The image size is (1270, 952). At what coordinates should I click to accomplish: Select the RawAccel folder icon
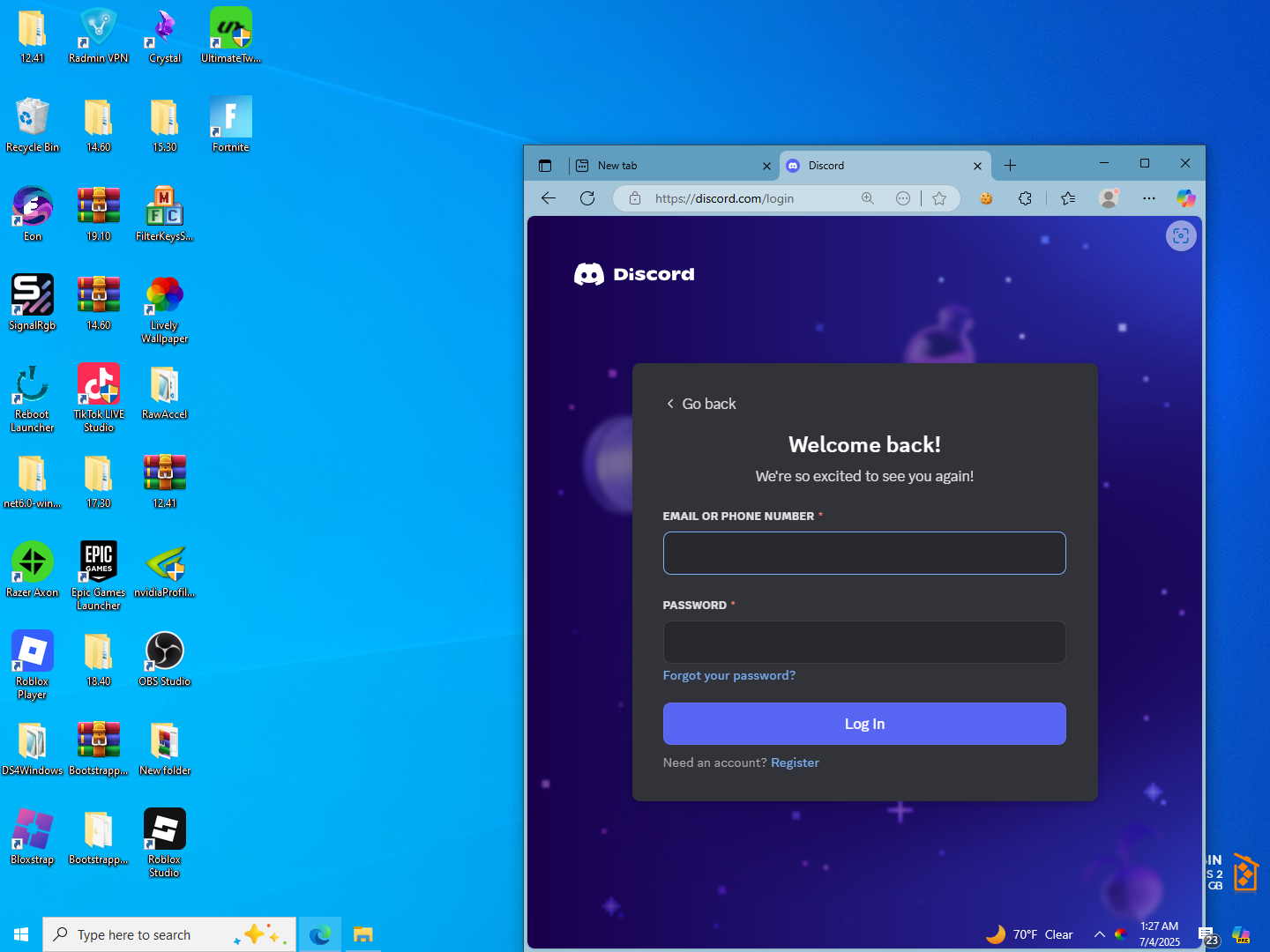click(165, 392)
